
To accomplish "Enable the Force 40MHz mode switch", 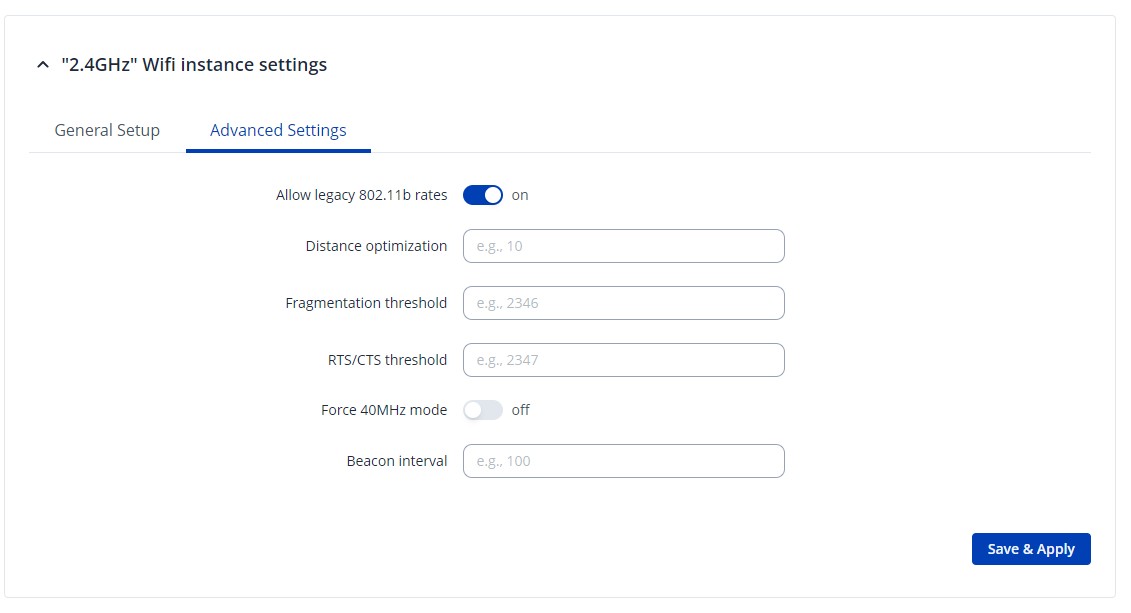I will [482, 410].
